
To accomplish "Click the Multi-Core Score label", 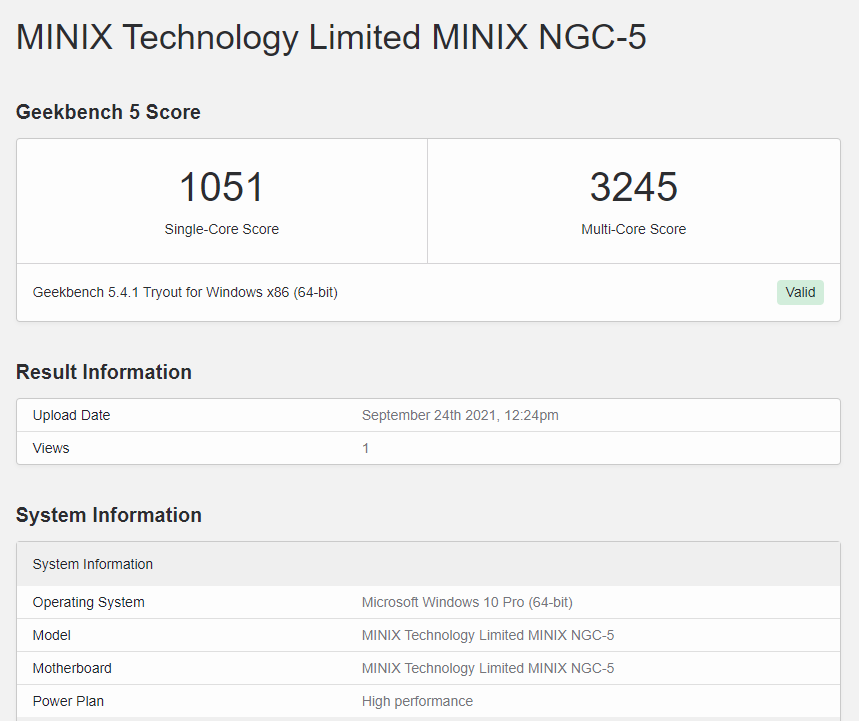I will (634, 229).
